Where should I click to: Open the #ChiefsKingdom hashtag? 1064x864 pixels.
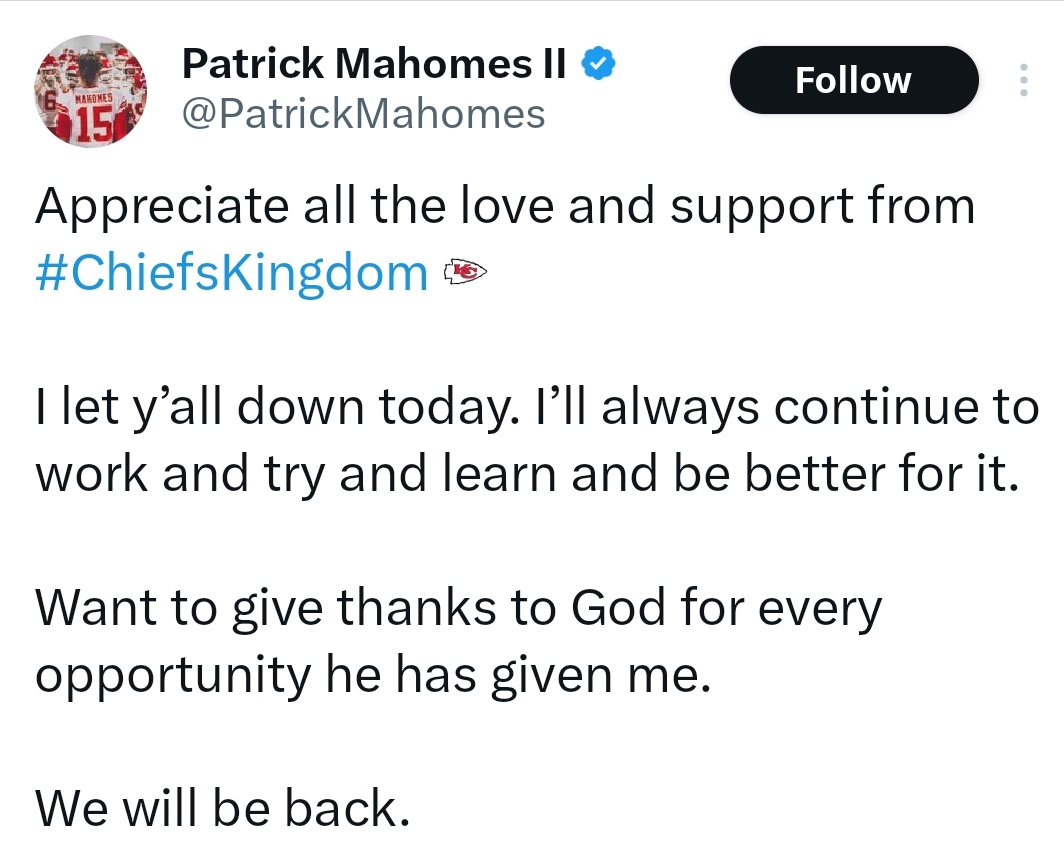click(231, 274)
